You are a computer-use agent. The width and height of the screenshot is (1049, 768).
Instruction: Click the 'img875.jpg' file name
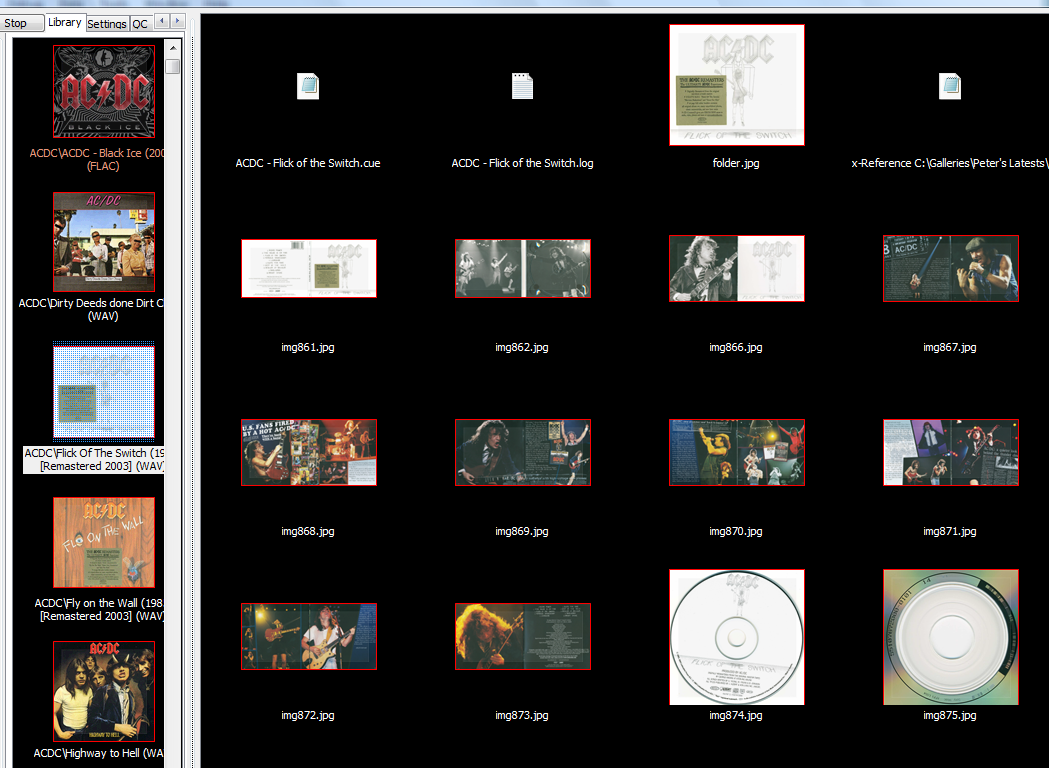tap(950, 715)
